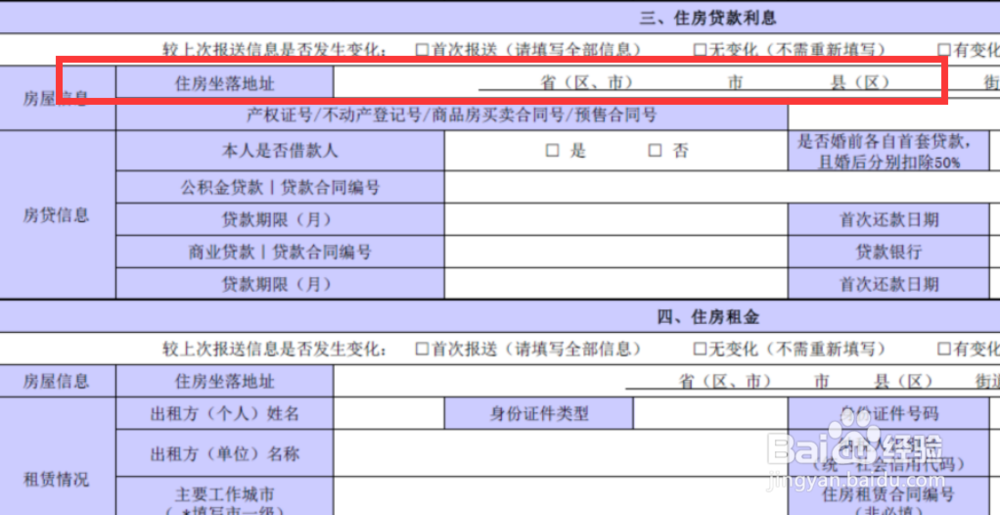Click the 住房租赁合同编号 label cell
This screenshot has height=515, width=1000.
[x=888, y=497]
